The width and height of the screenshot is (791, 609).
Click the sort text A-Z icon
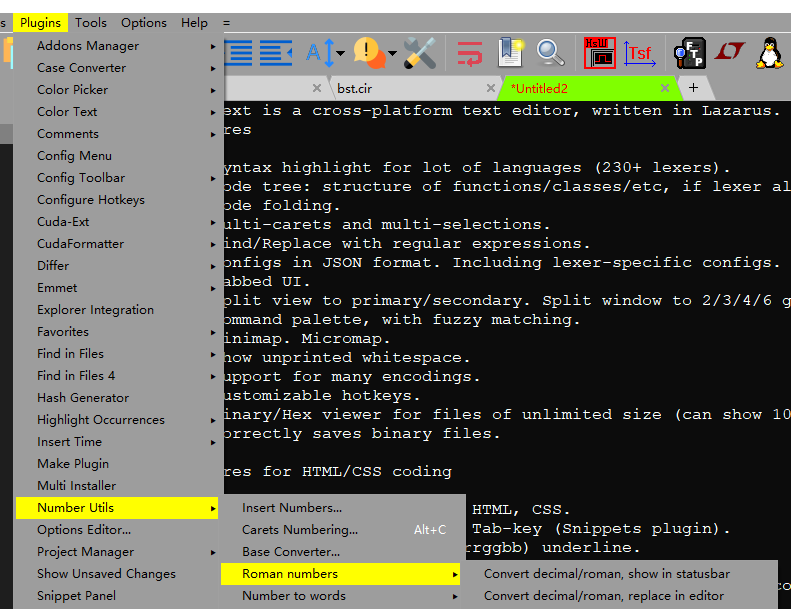click(x=320, y=52)
